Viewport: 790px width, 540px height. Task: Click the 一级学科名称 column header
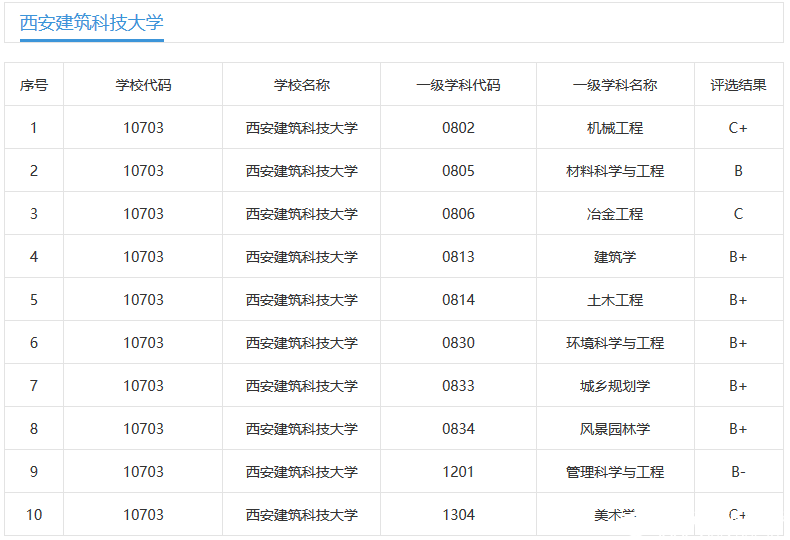615,85
